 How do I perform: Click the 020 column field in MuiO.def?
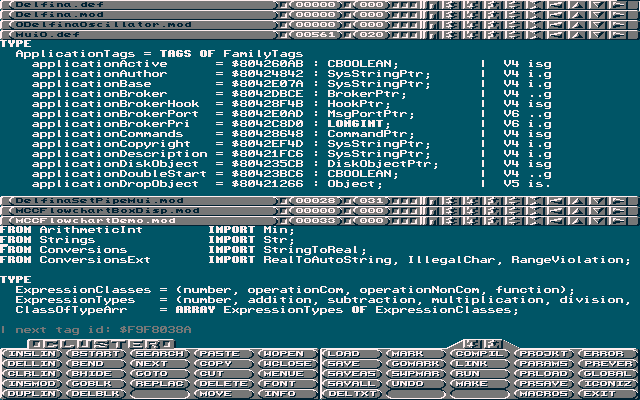[x=370, y=35]
